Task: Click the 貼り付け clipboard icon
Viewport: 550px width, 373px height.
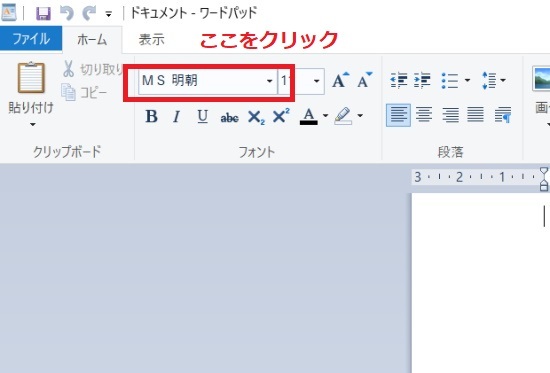Action: tap(31, 77)
